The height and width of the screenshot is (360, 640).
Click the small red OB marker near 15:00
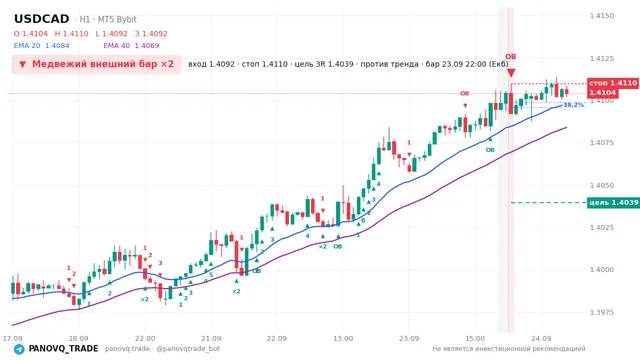click(x=464, y=93)
